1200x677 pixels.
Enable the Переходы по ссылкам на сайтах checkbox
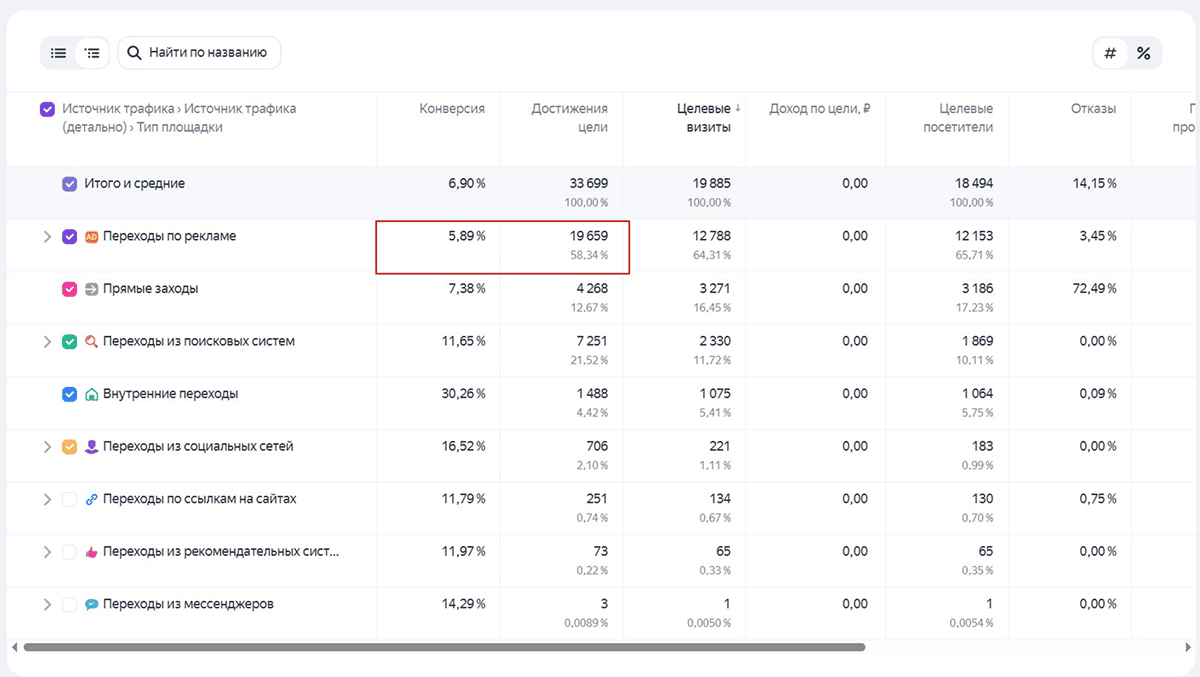69,499
